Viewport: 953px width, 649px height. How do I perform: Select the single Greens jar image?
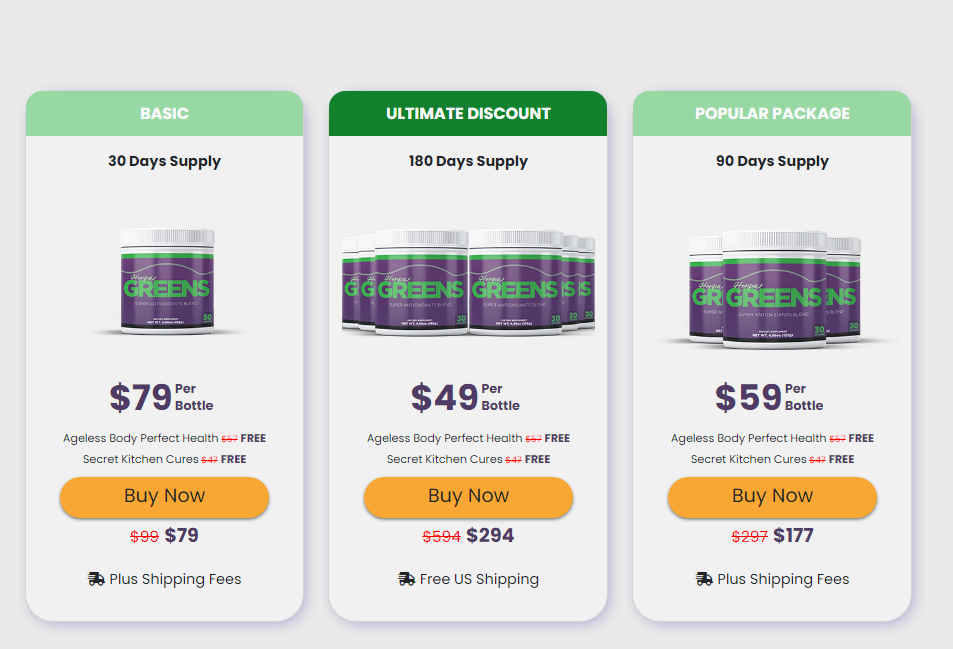(167, 281)
